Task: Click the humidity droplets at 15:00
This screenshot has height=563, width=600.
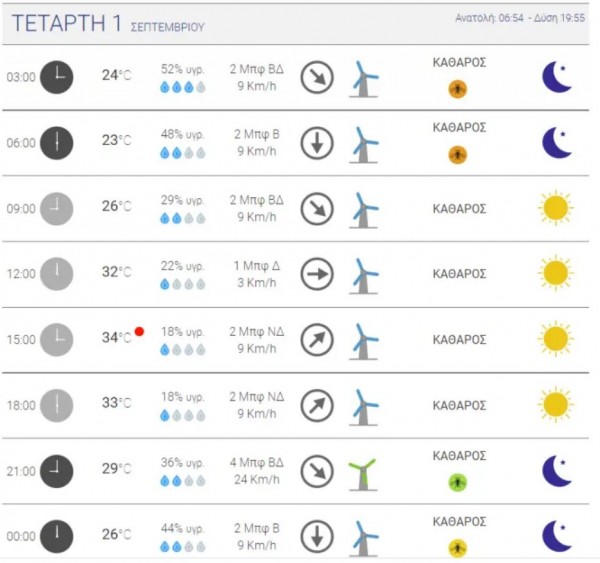Action: pos(183,350)
